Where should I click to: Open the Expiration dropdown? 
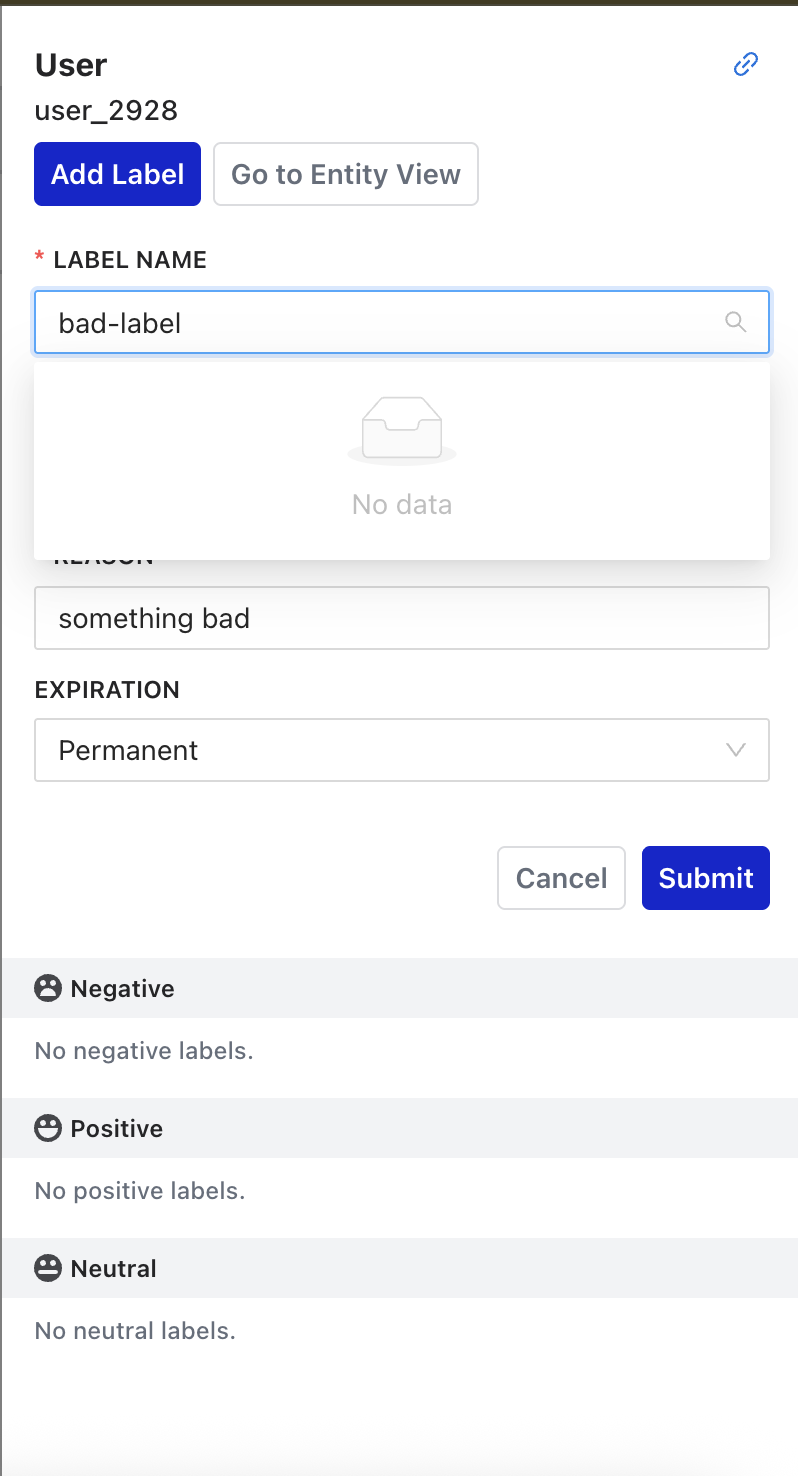[x=400, y=750]
